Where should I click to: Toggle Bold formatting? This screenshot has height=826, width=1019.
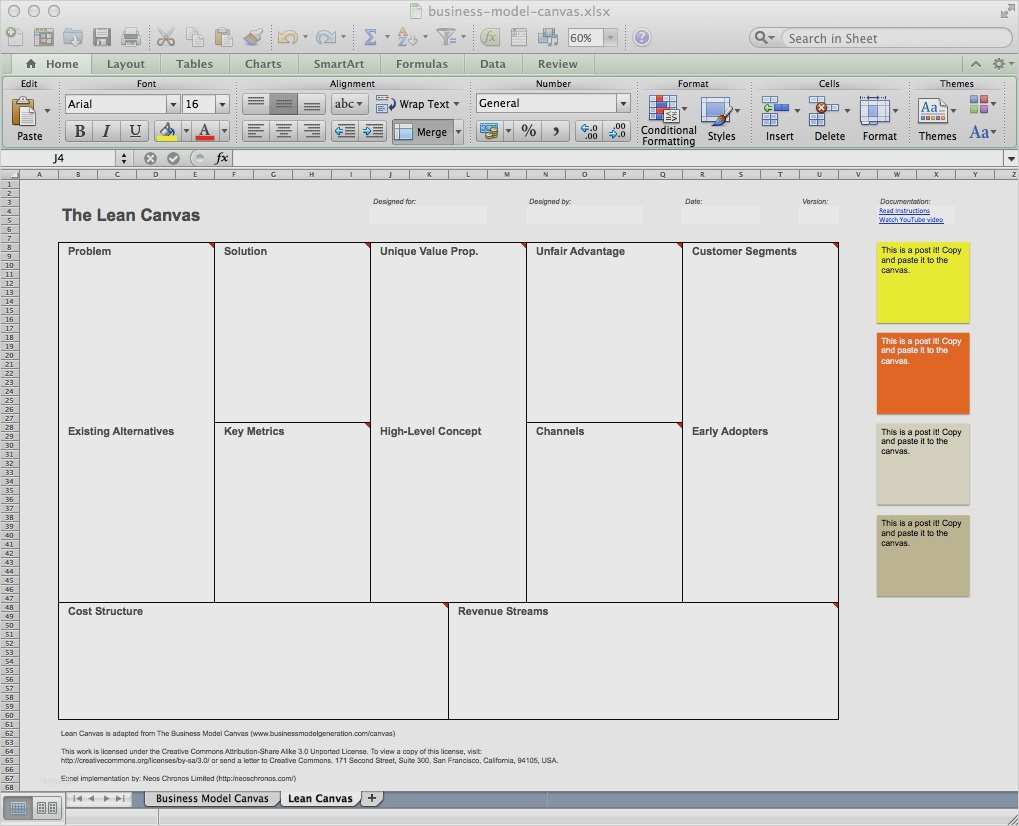[80, 131]
